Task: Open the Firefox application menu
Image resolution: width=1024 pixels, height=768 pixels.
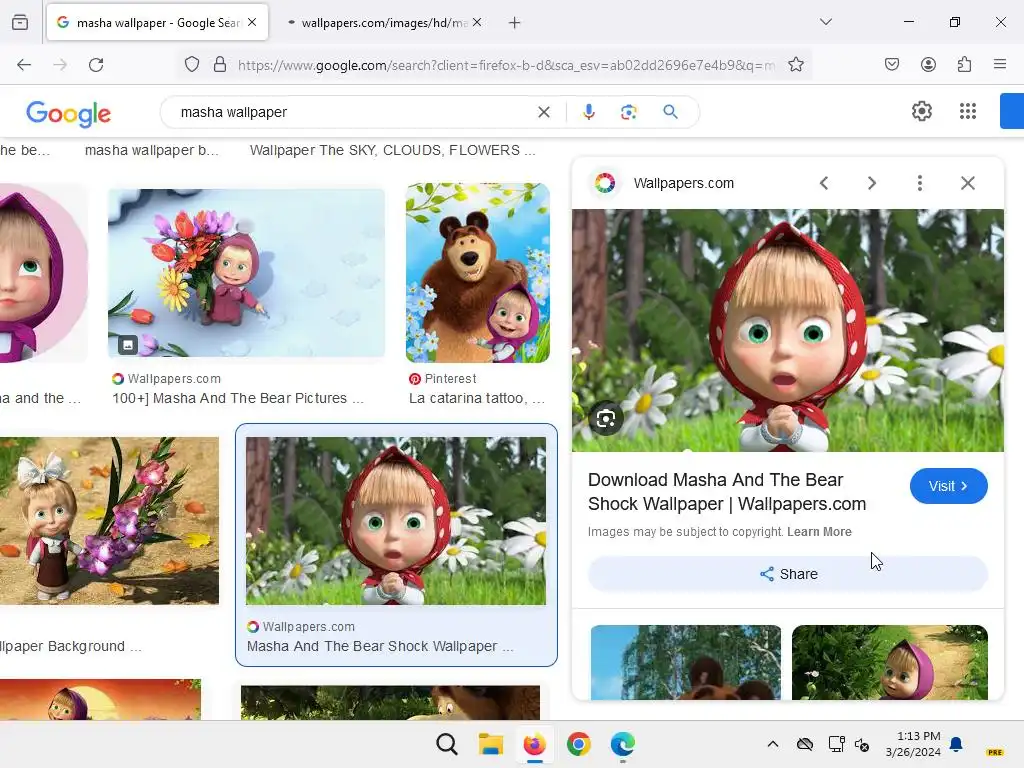Action: click(1000, 65)
